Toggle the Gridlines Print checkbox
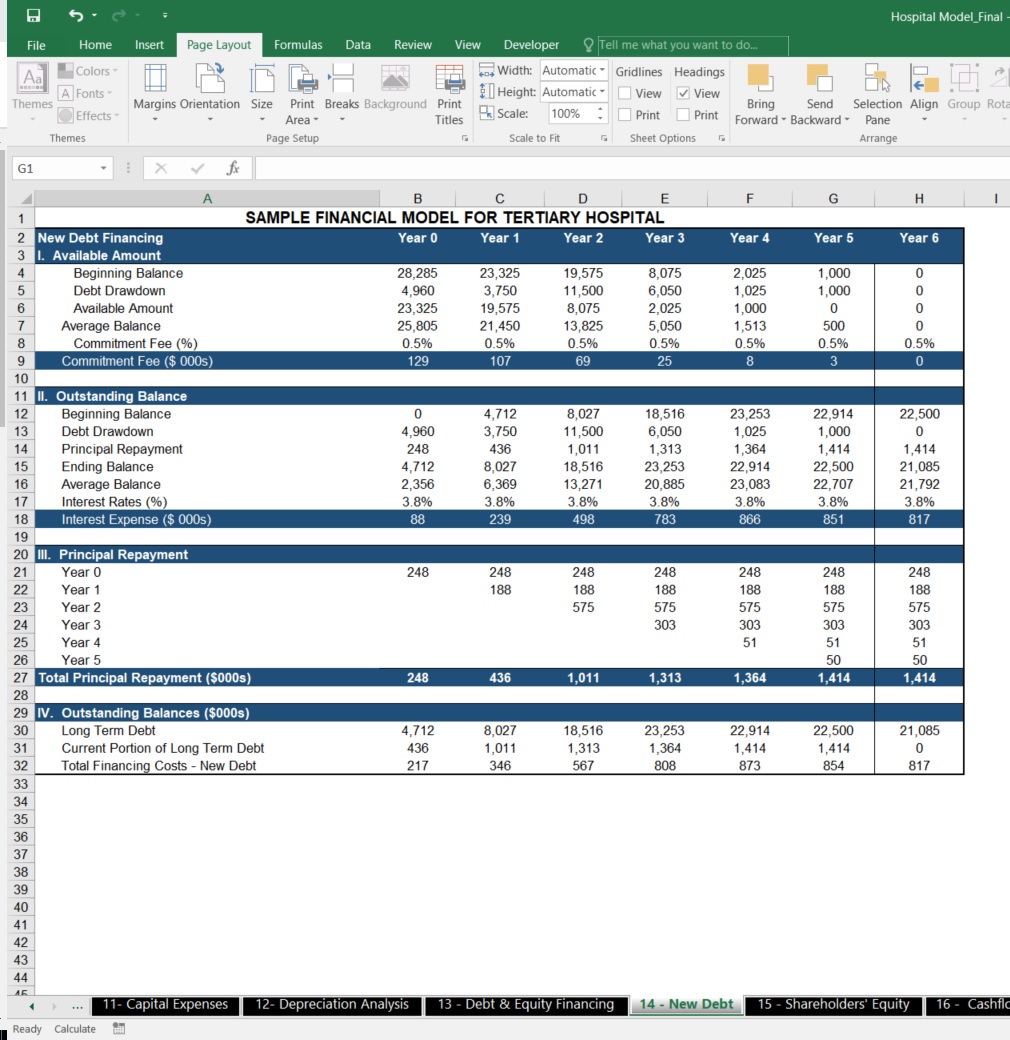1010x1040 pixels. click(624, 115)
